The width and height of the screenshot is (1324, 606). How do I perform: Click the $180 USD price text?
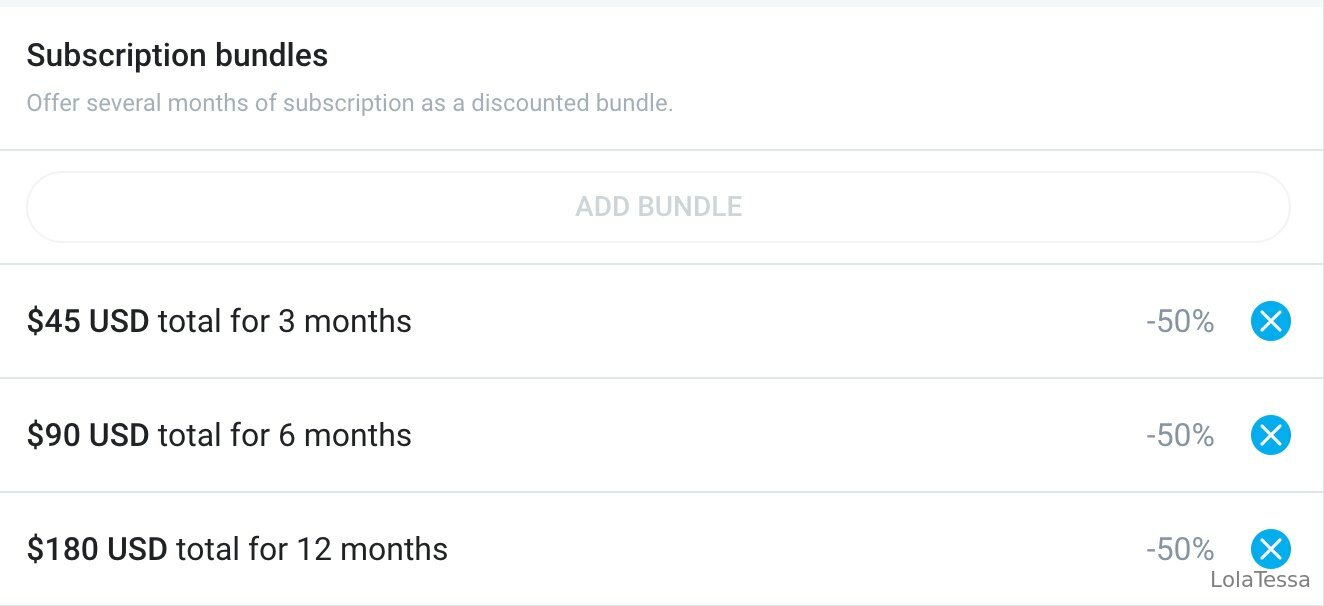pos(97,549)
